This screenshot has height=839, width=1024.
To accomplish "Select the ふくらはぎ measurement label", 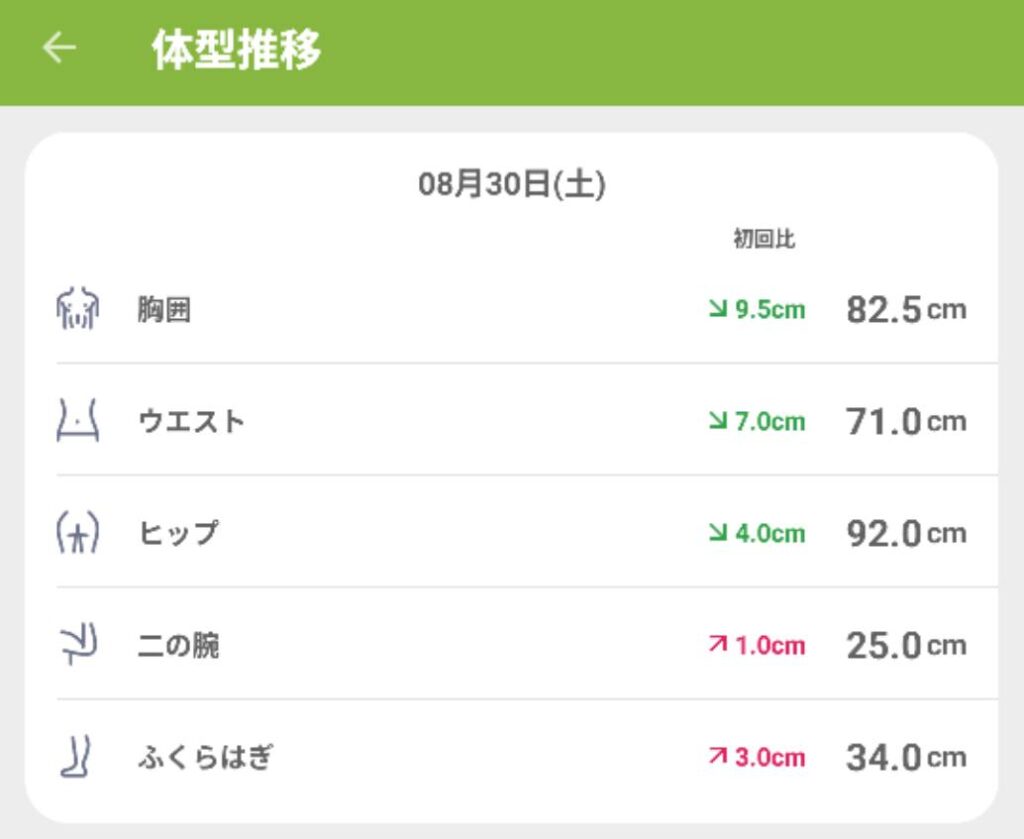I will [x=205, y=757].
